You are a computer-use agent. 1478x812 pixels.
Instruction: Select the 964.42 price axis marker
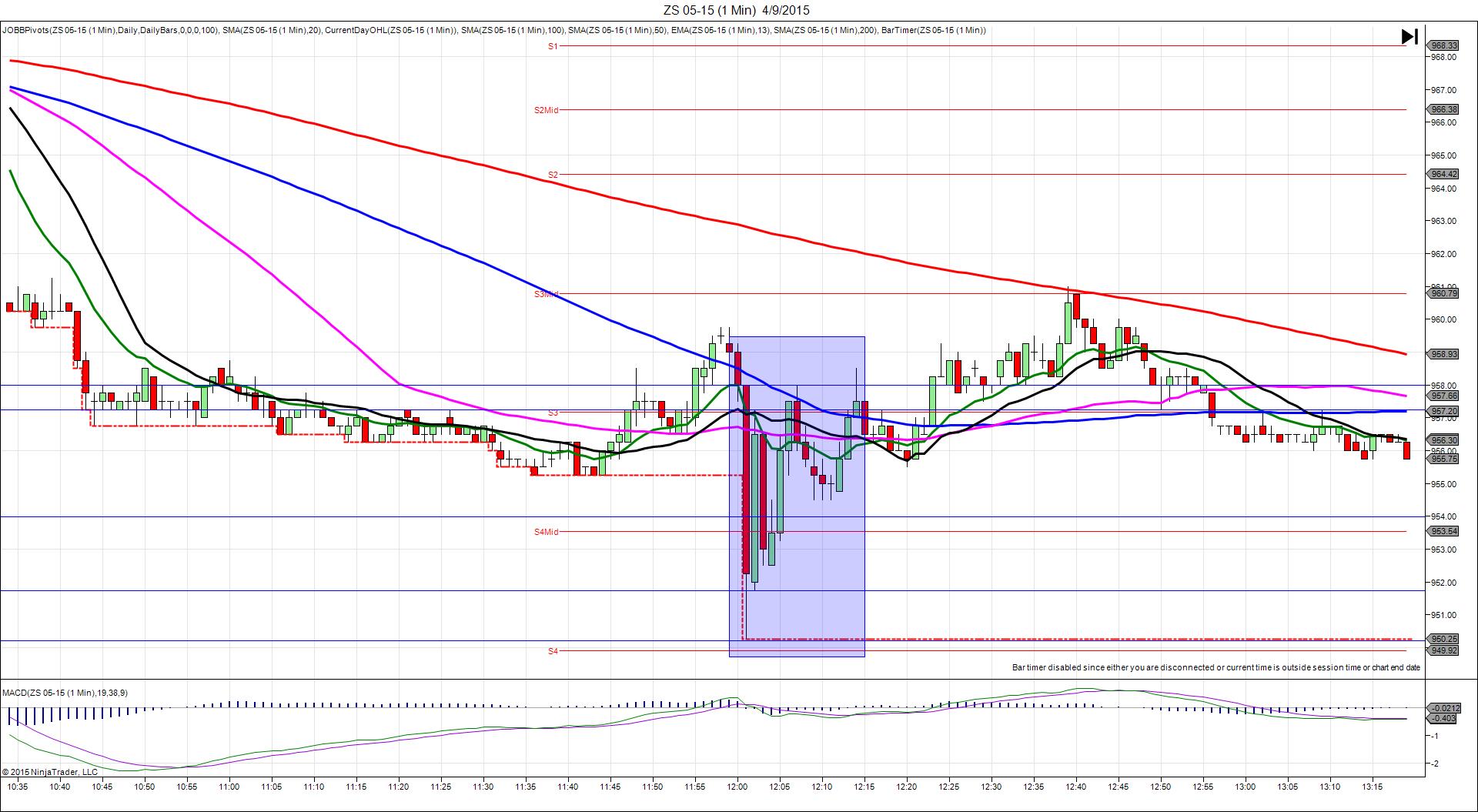coord(1443,174)
